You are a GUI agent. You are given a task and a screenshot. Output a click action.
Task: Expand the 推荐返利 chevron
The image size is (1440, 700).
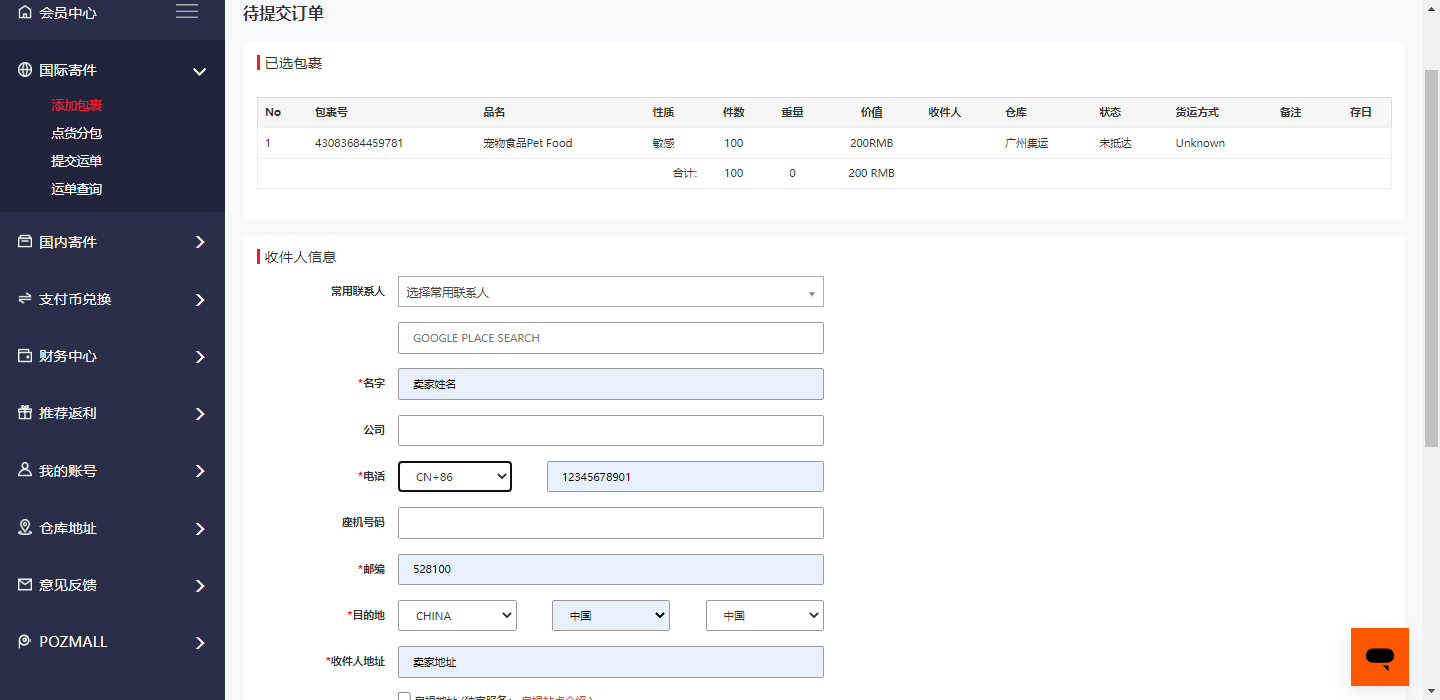pos(200,414)
